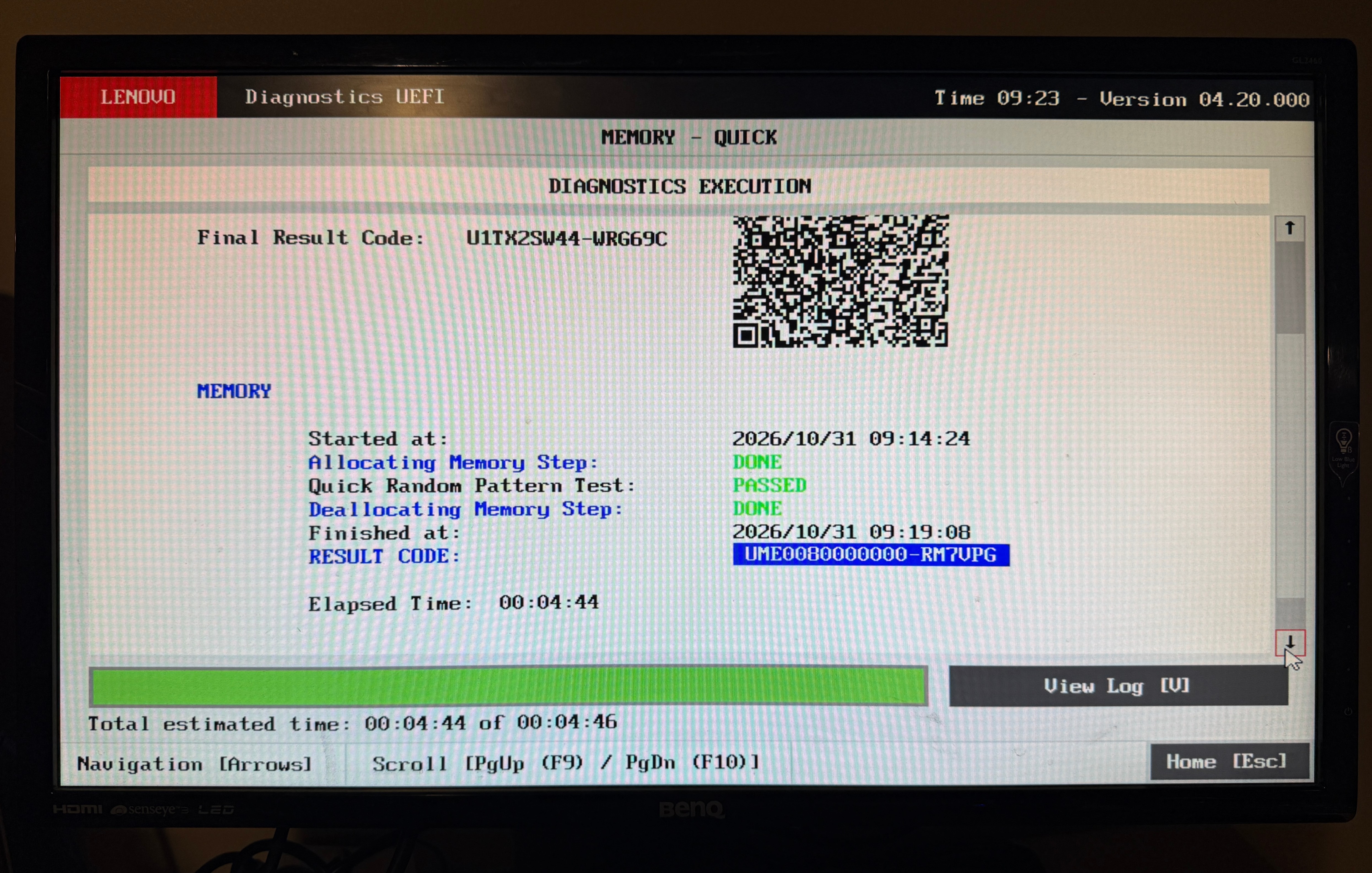The height and width of the screenshot is (873, 1372).
Task: Click the MEMORY - QUICK heading
Action: pyautogui.click(x=689, y=137)
